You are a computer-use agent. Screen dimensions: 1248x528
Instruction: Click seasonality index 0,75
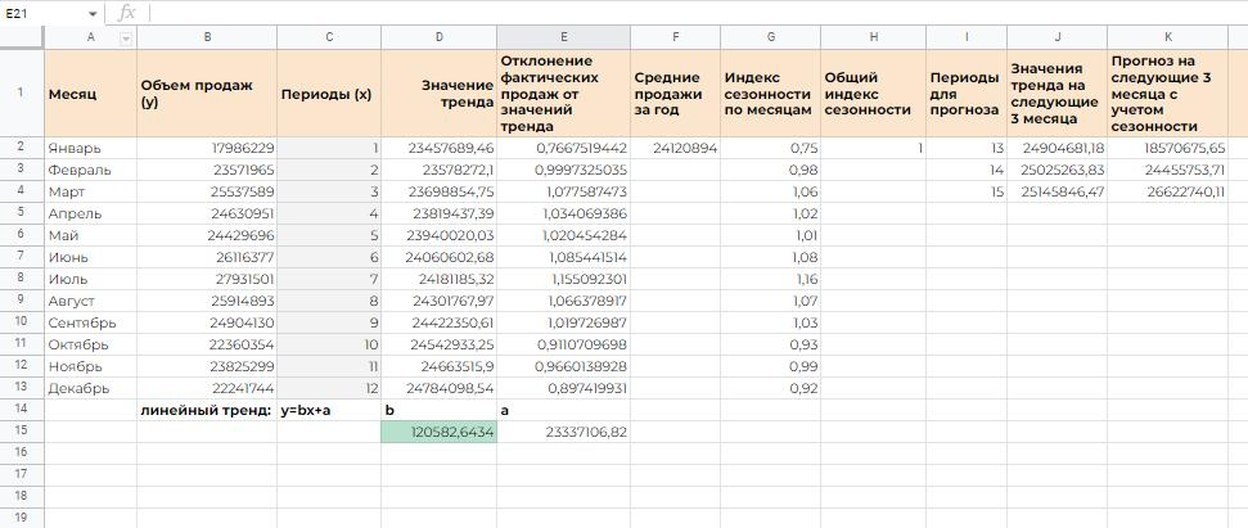coord(770,148)
